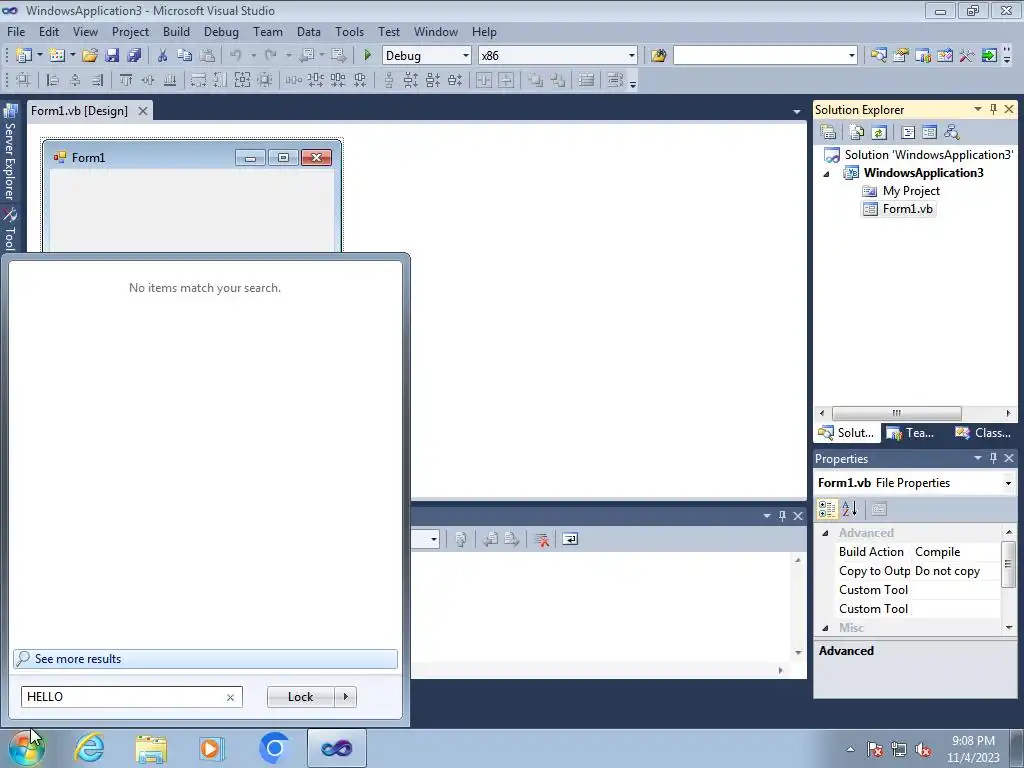Open the Find combo box dropdown arrow
This screenshot has width=1024, height=768.
click(x=852, y=56)
